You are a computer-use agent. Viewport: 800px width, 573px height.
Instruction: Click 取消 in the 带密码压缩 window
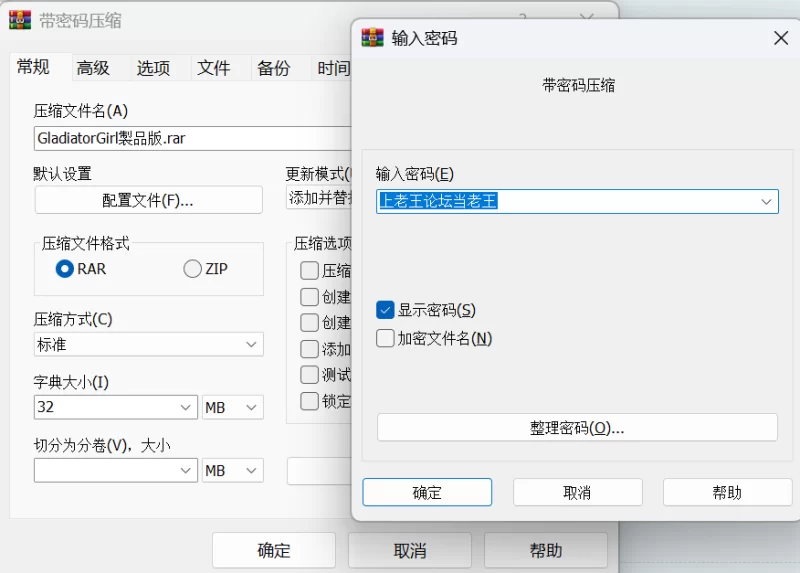coord(410,551)
